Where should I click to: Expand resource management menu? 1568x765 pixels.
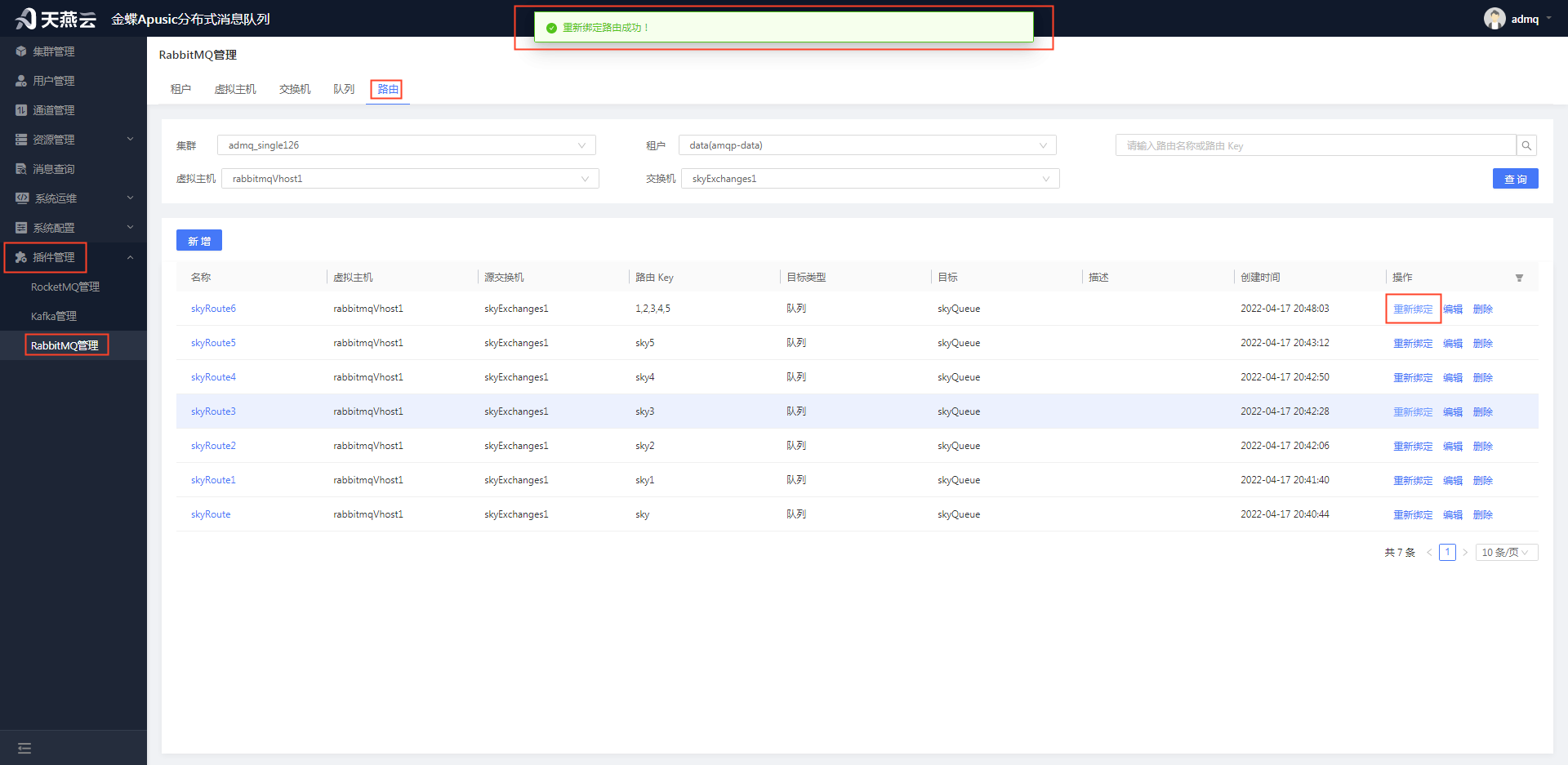[73, 140]
